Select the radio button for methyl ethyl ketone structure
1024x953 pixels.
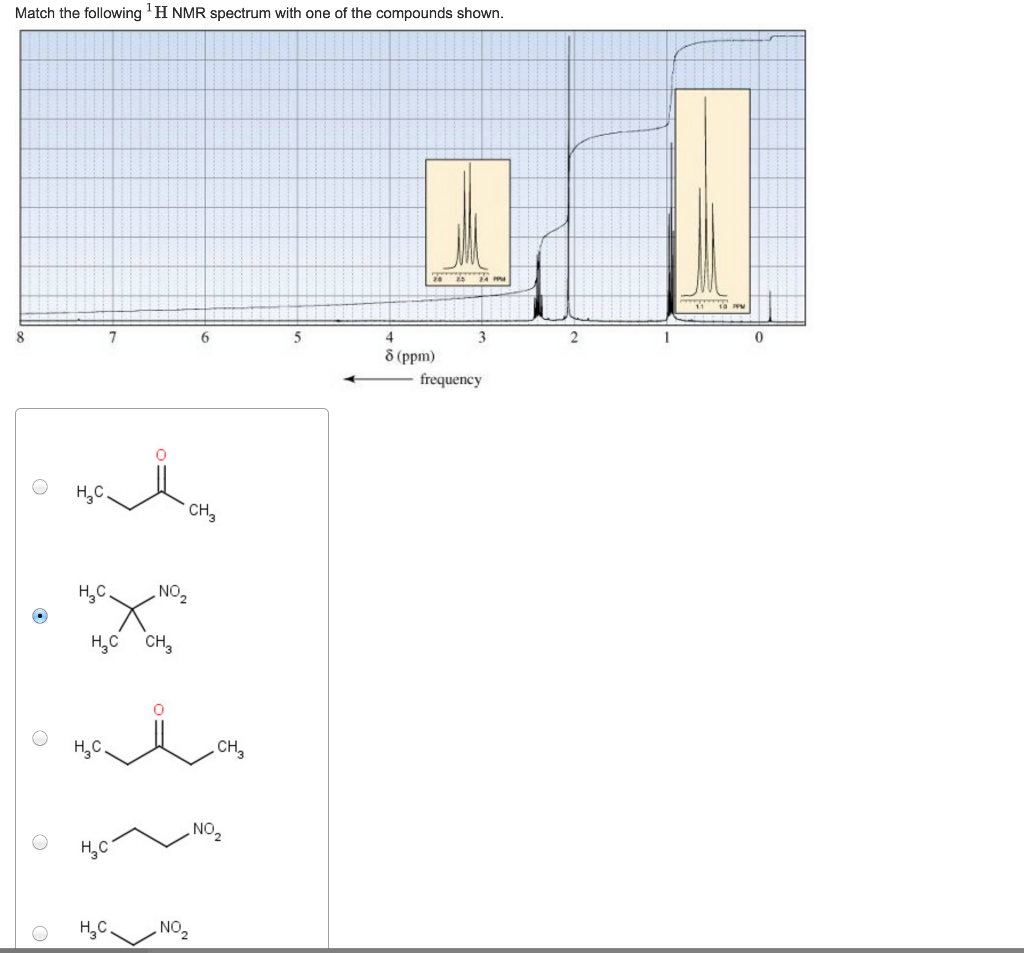click(x=40, y=486)
